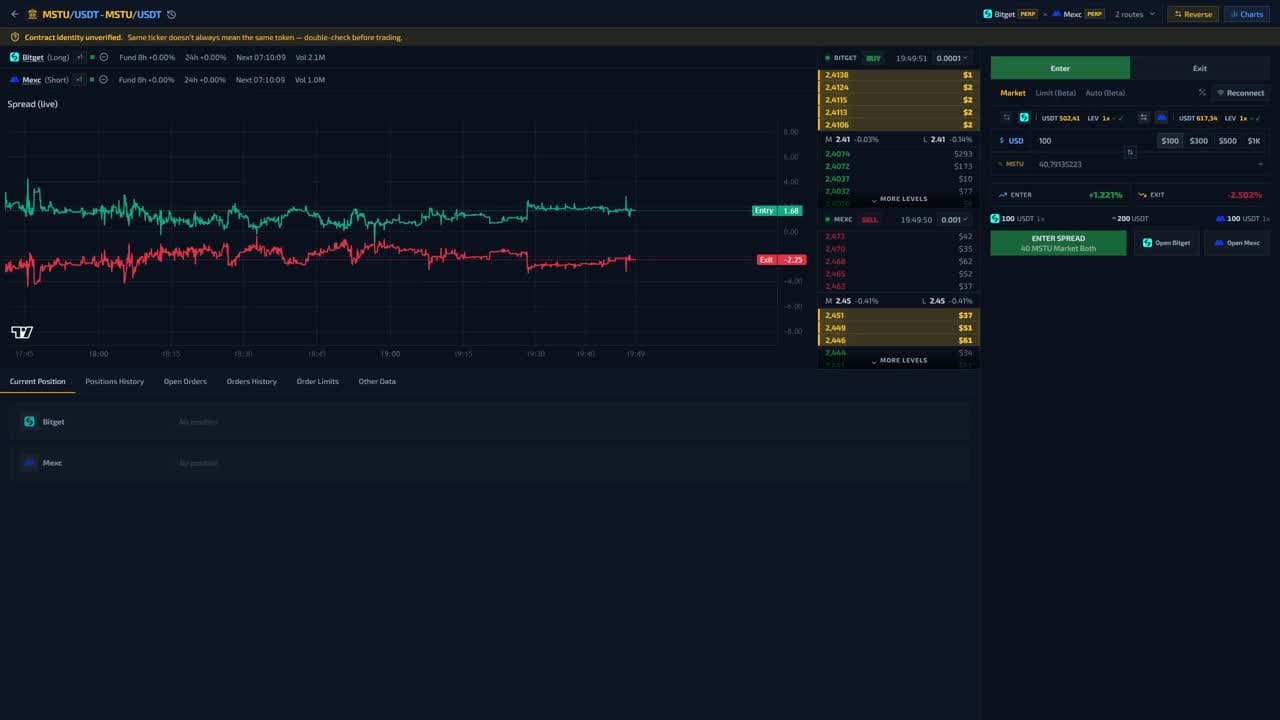Open the Order Limits tab
This screenshot has width=1280, height=720.
[x=317, y=381]
